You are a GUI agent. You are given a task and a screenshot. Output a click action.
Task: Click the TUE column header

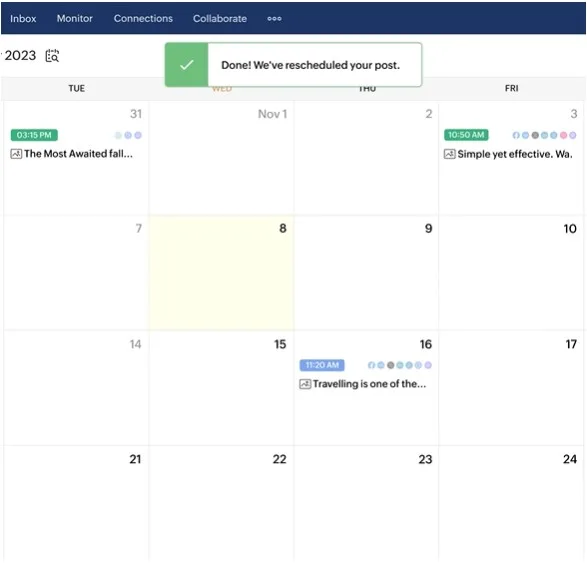pos(76,88)
